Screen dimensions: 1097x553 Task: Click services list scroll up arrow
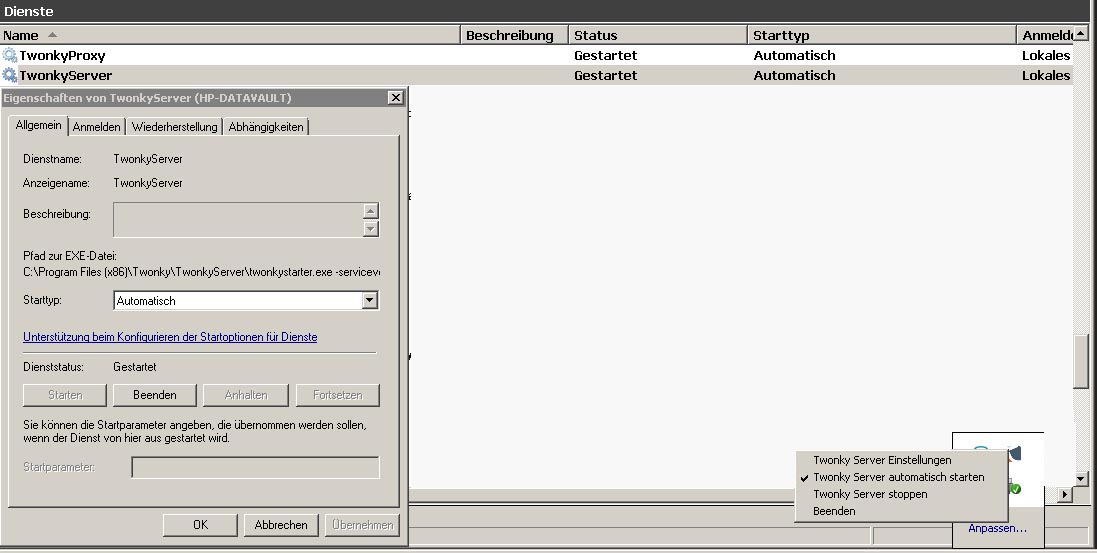(1081, 33)
